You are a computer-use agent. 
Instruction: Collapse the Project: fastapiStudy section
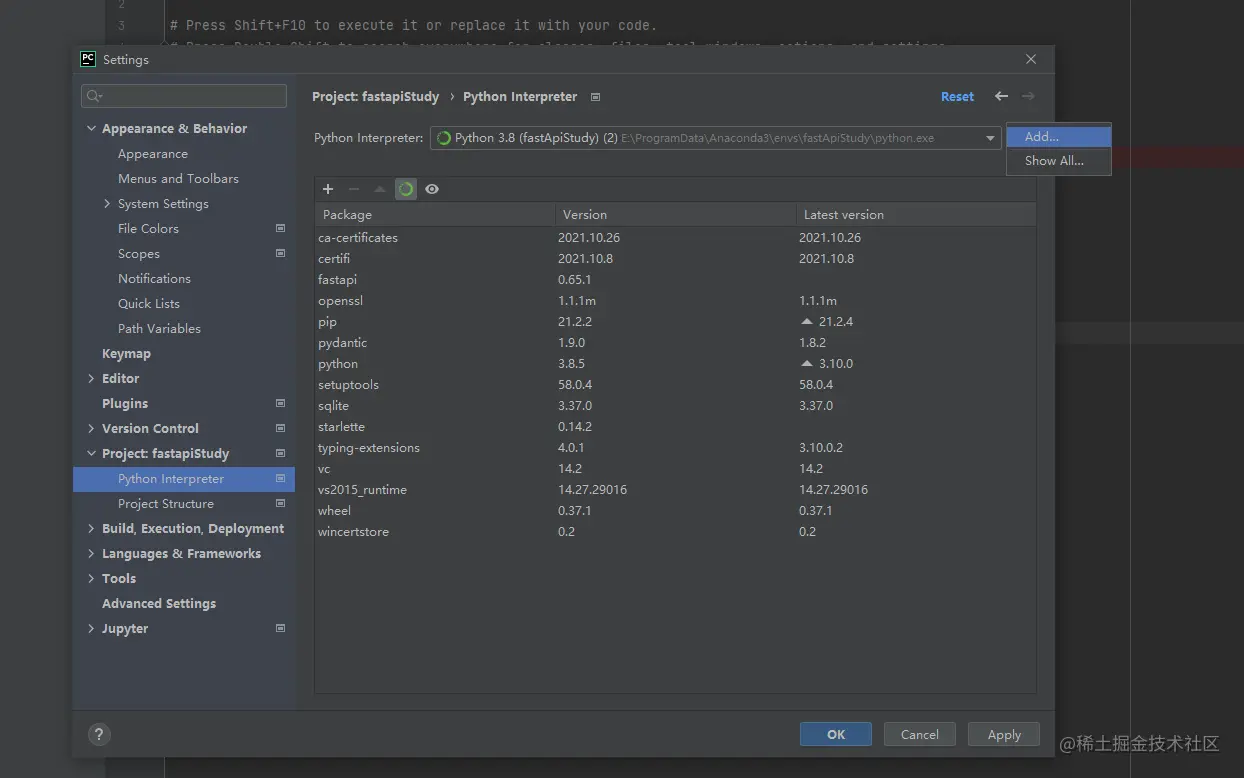(92, 453)
